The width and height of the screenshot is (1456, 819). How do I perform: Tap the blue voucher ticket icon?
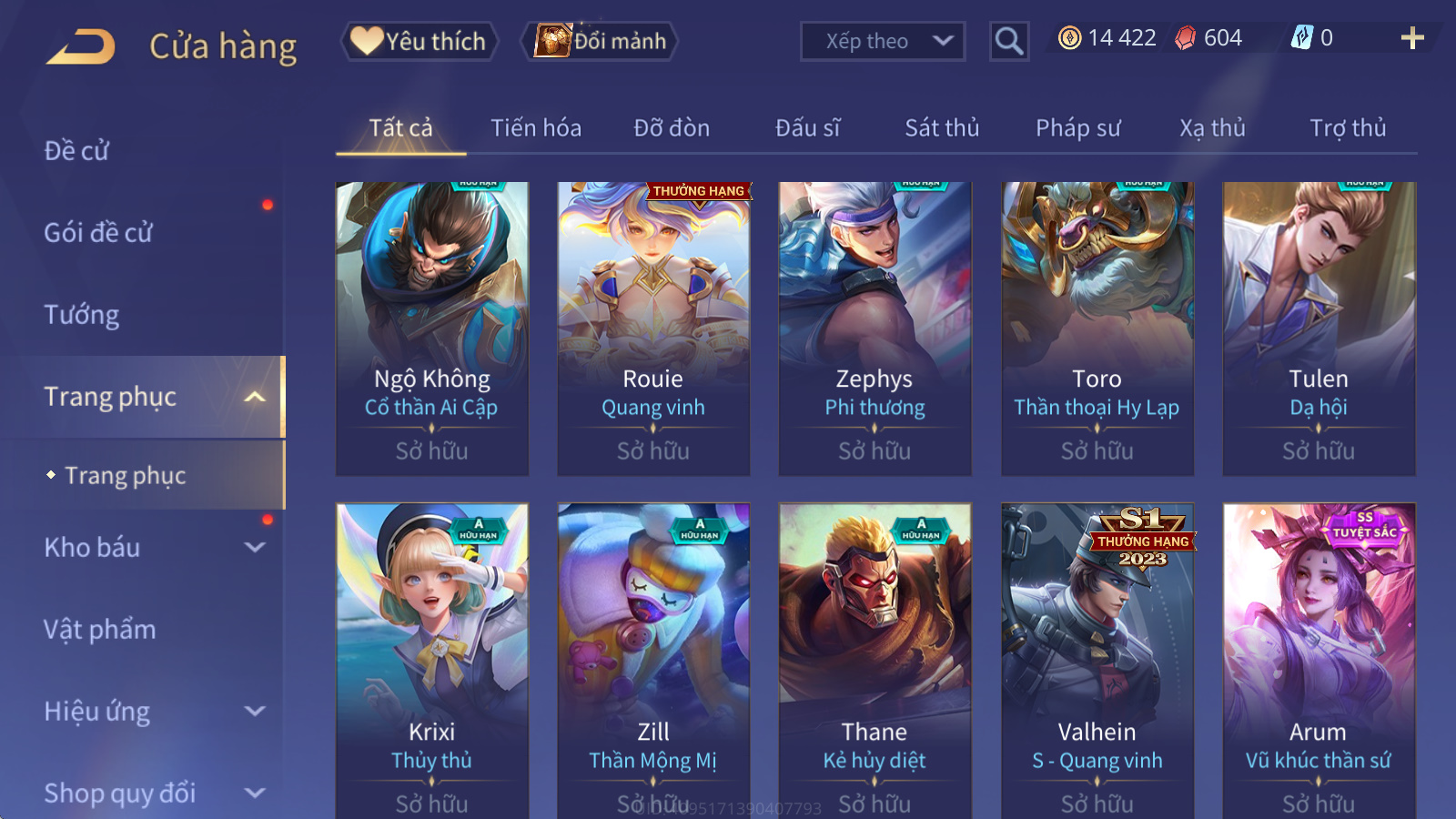coord(1301,38)
